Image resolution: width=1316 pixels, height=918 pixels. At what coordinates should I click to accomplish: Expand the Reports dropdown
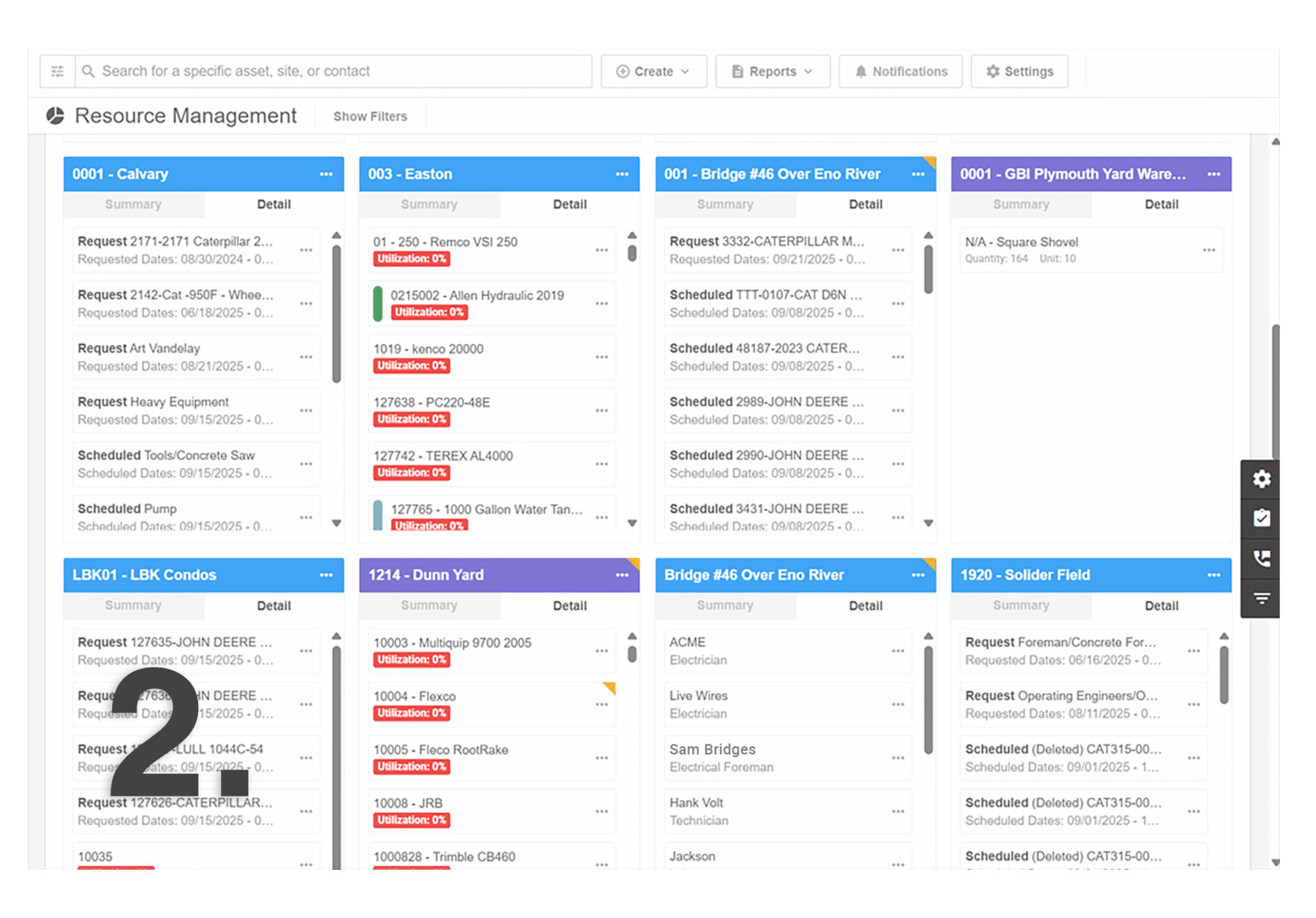pyautogui.click(x=772, y=71)
